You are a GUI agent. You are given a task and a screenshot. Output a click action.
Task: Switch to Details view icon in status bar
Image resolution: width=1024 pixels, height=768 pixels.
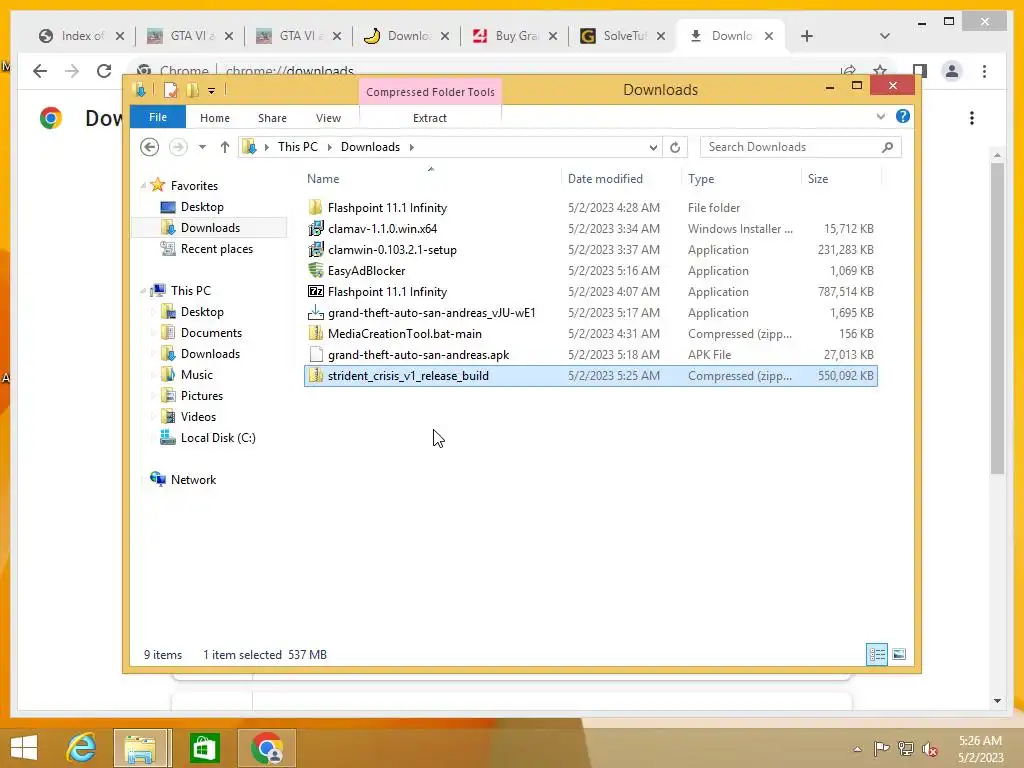[x=876, y=654]
